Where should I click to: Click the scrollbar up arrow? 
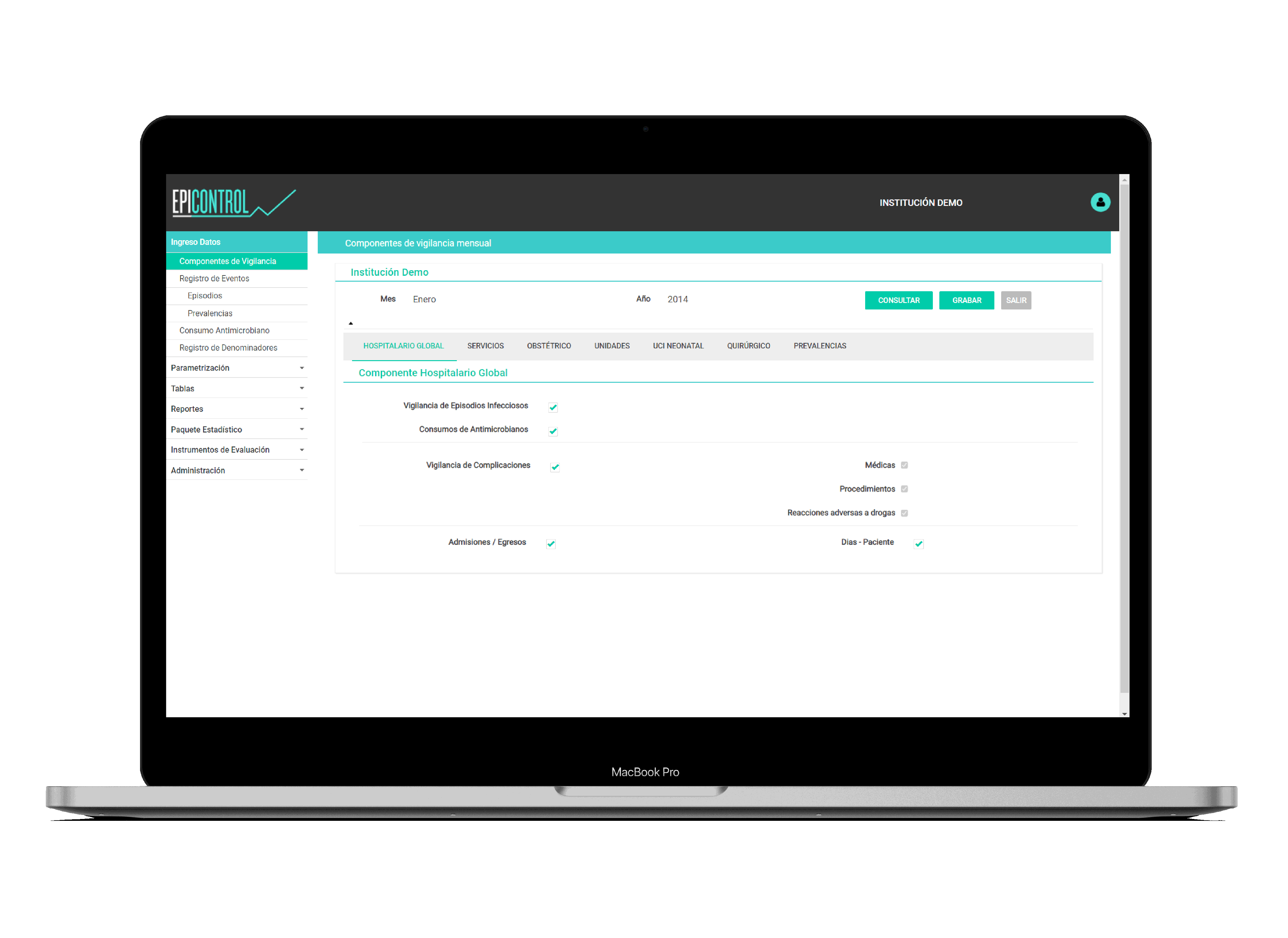point(1124,180)
